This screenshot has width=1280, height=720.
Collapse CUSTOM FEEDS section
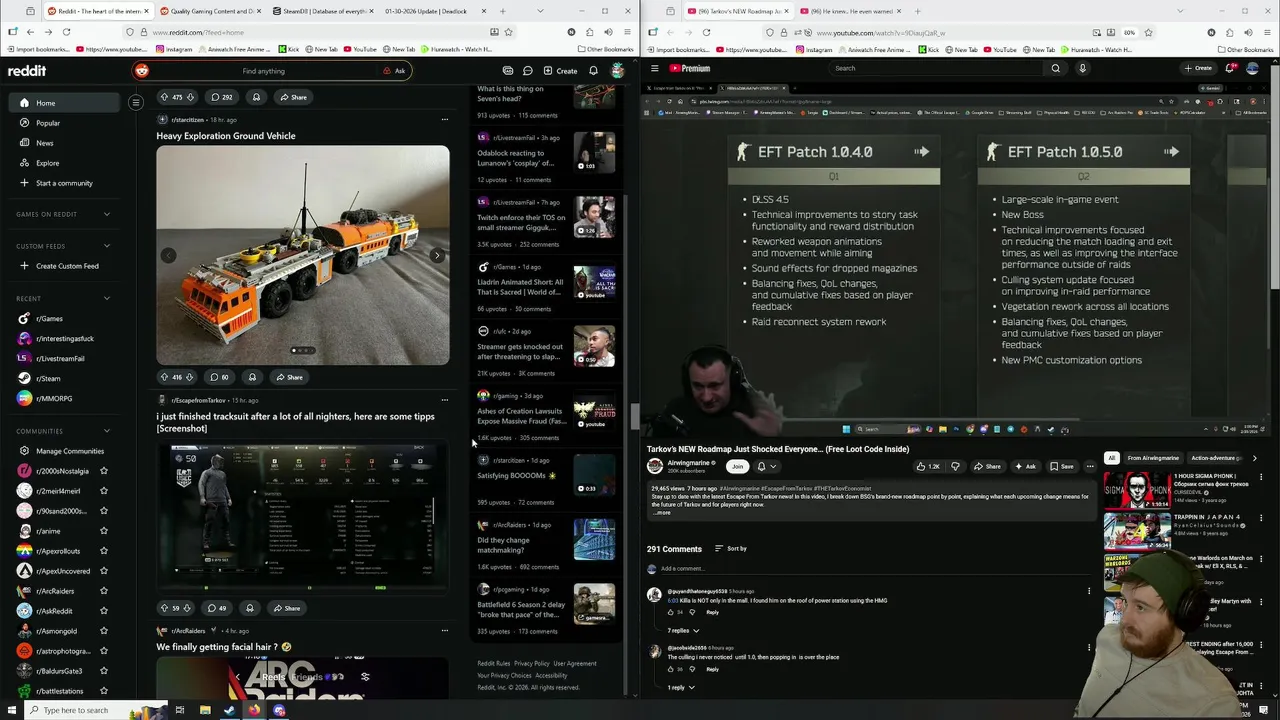107,246
